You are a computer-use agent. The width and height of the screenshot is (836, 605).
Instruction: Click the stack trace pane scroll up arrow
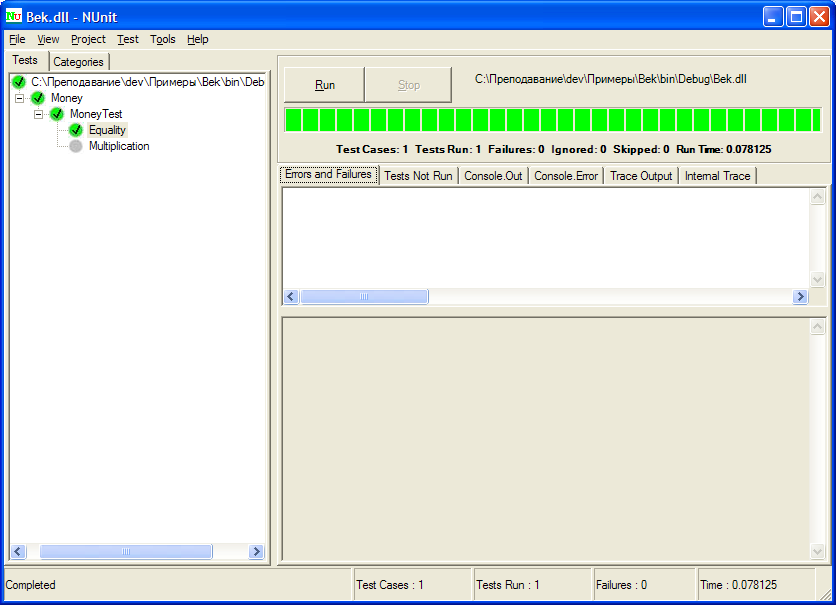pos(817,326)
